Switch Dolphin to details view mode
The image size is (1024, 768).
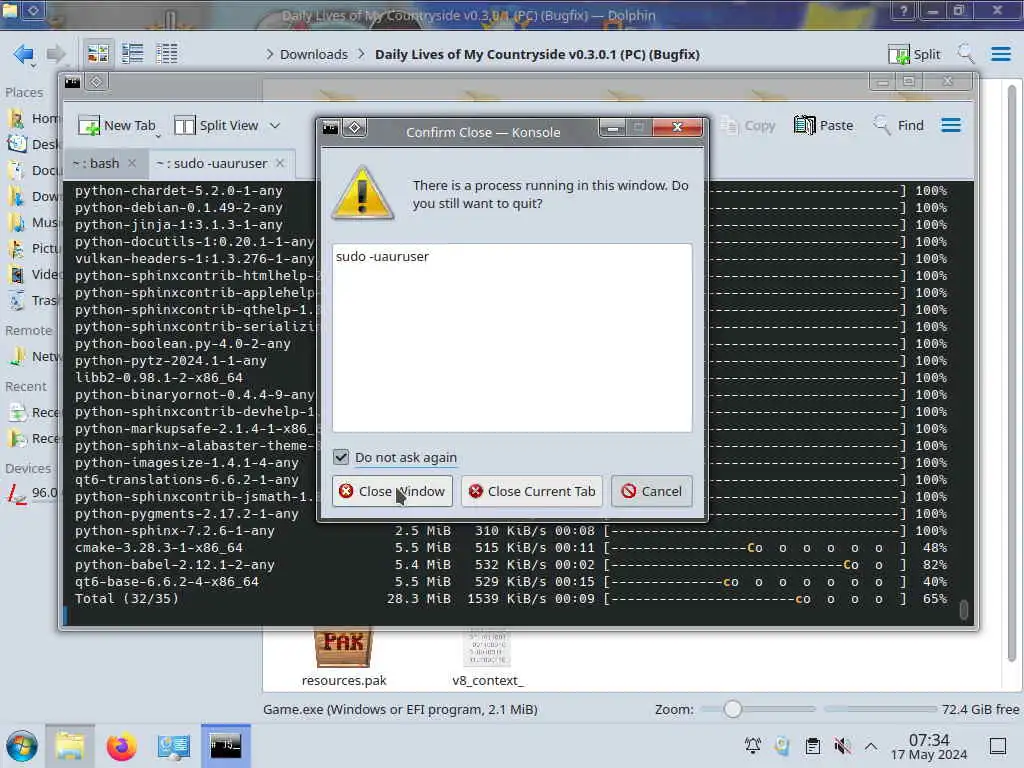click(x=167, y=54)
